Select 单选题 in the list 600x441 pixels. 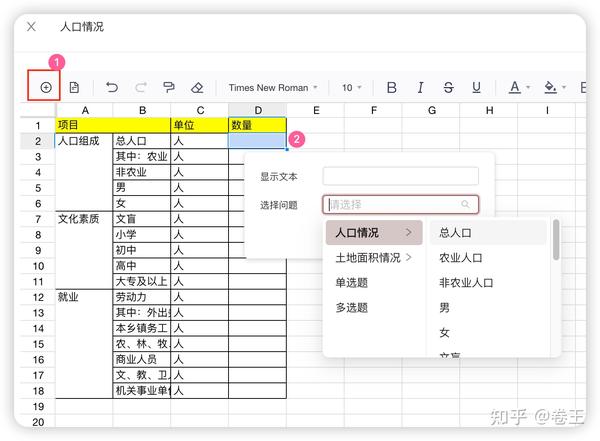tap(352, 283)
